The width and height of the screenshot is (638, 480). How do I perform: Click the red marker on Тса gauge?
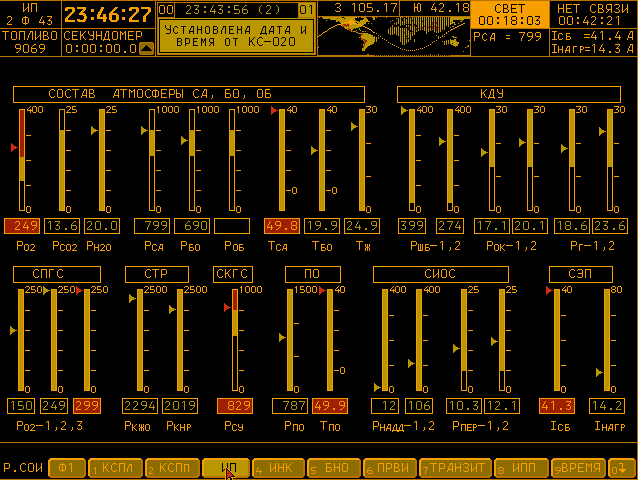[274, 111]
